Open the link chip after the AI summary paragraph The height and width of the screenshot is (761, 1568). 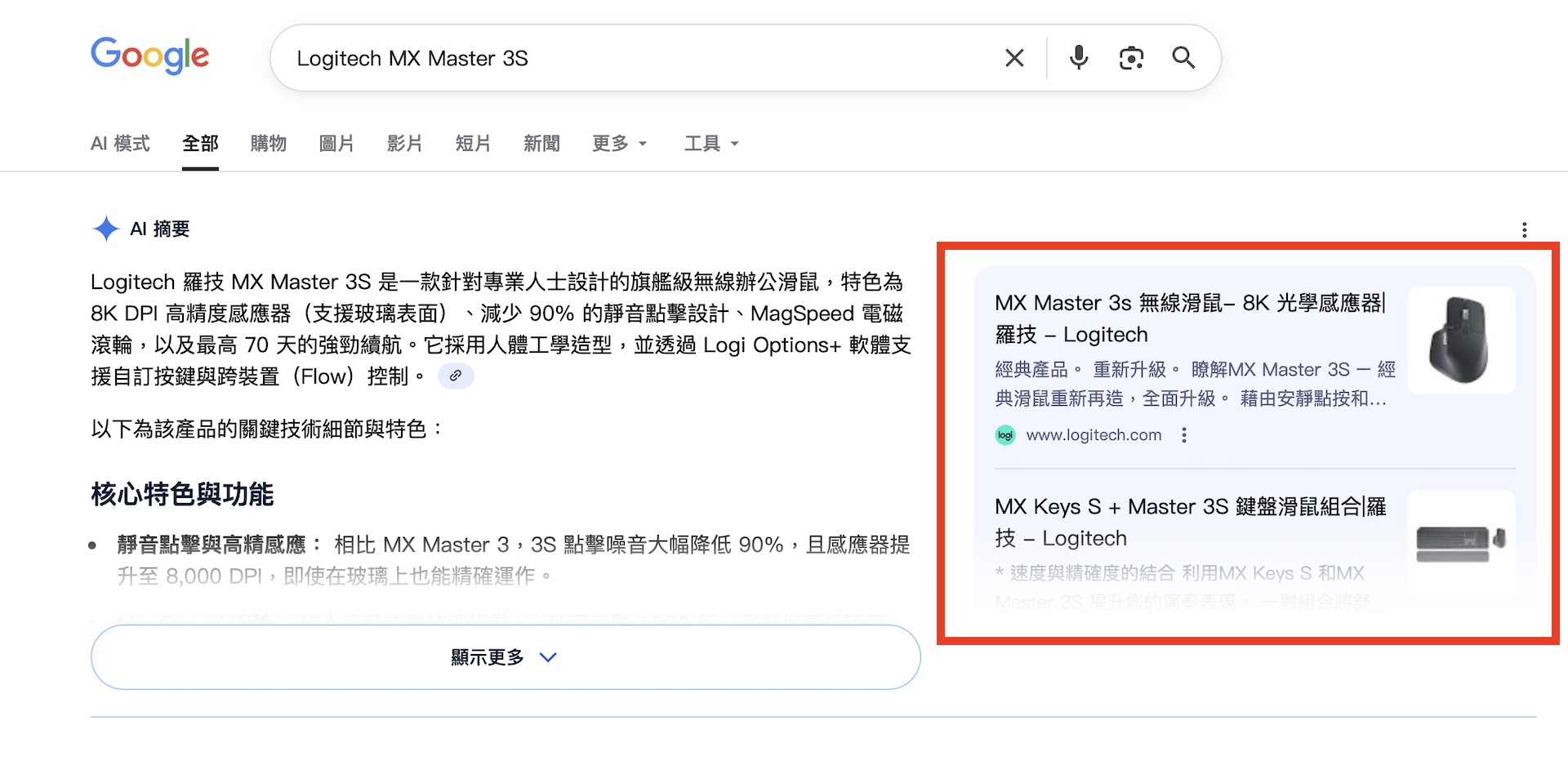[456, 376]
